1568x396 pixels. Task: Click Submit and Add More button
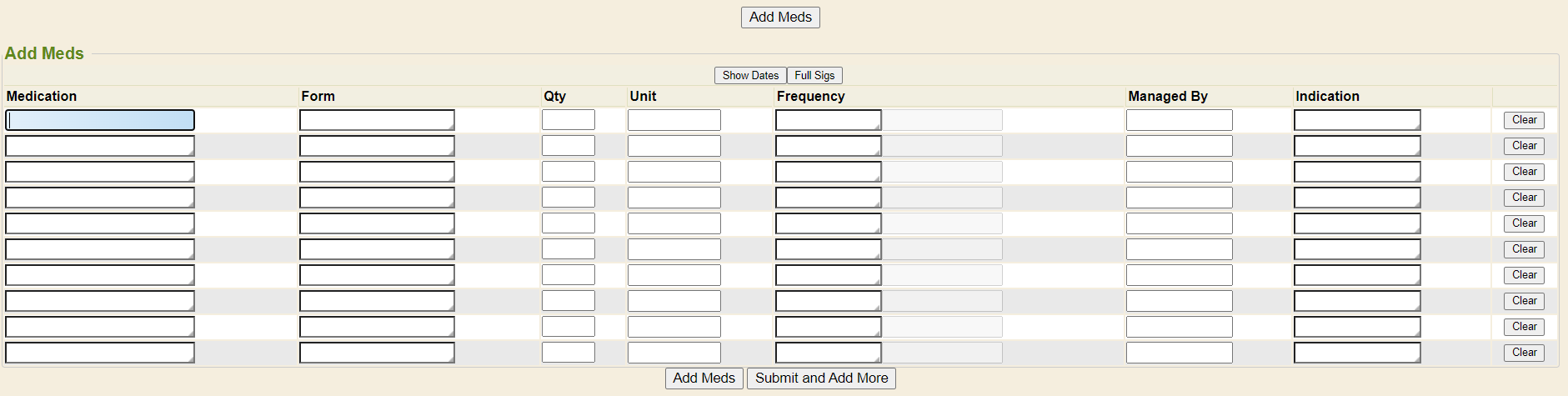[821, 378]
